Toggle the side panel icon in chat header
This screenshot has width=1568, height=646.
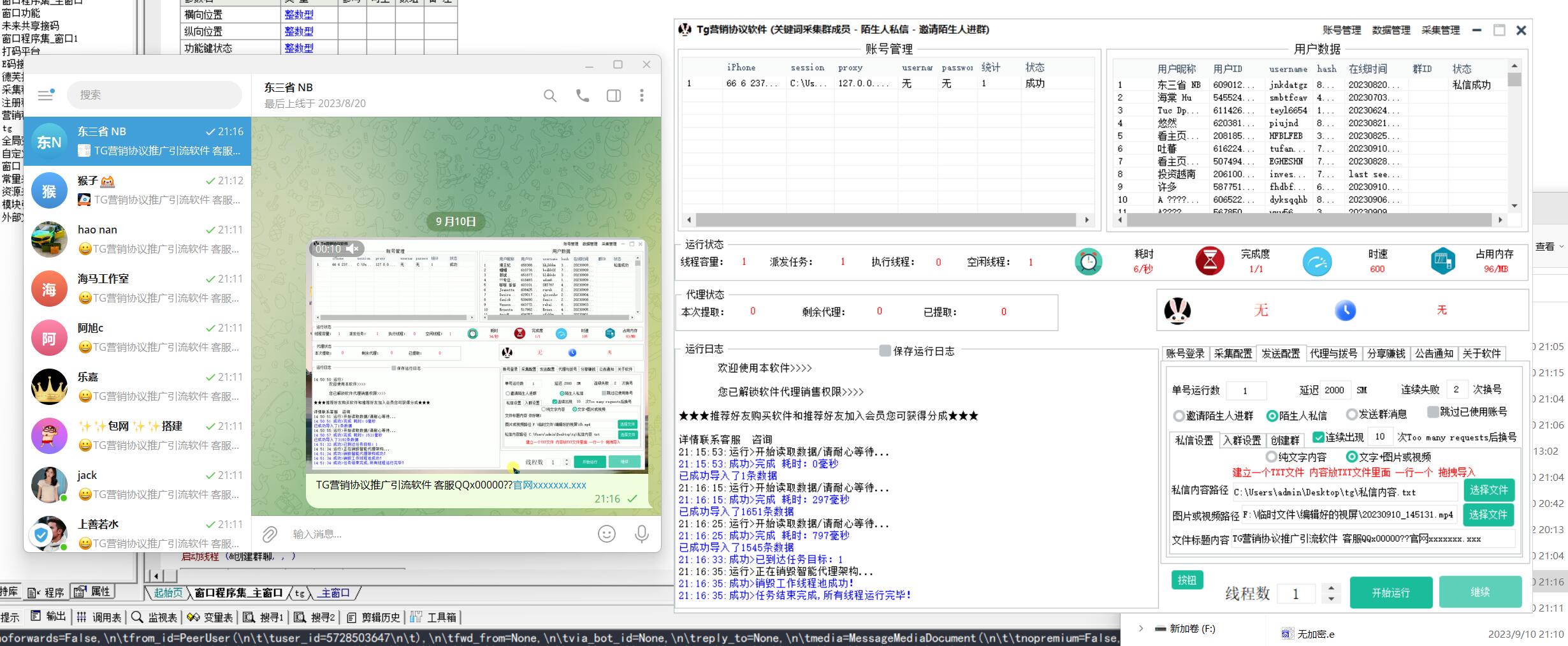613,96
